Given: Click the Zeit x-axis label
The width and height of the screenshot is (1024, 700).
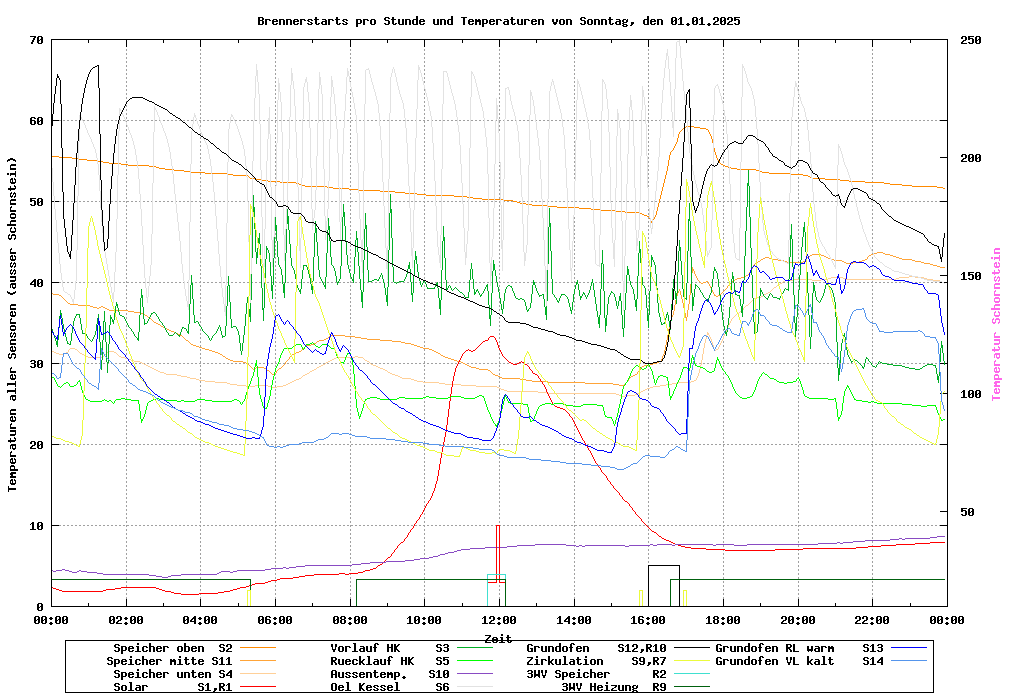Looking at the screenshot, I should click(498, 638).
